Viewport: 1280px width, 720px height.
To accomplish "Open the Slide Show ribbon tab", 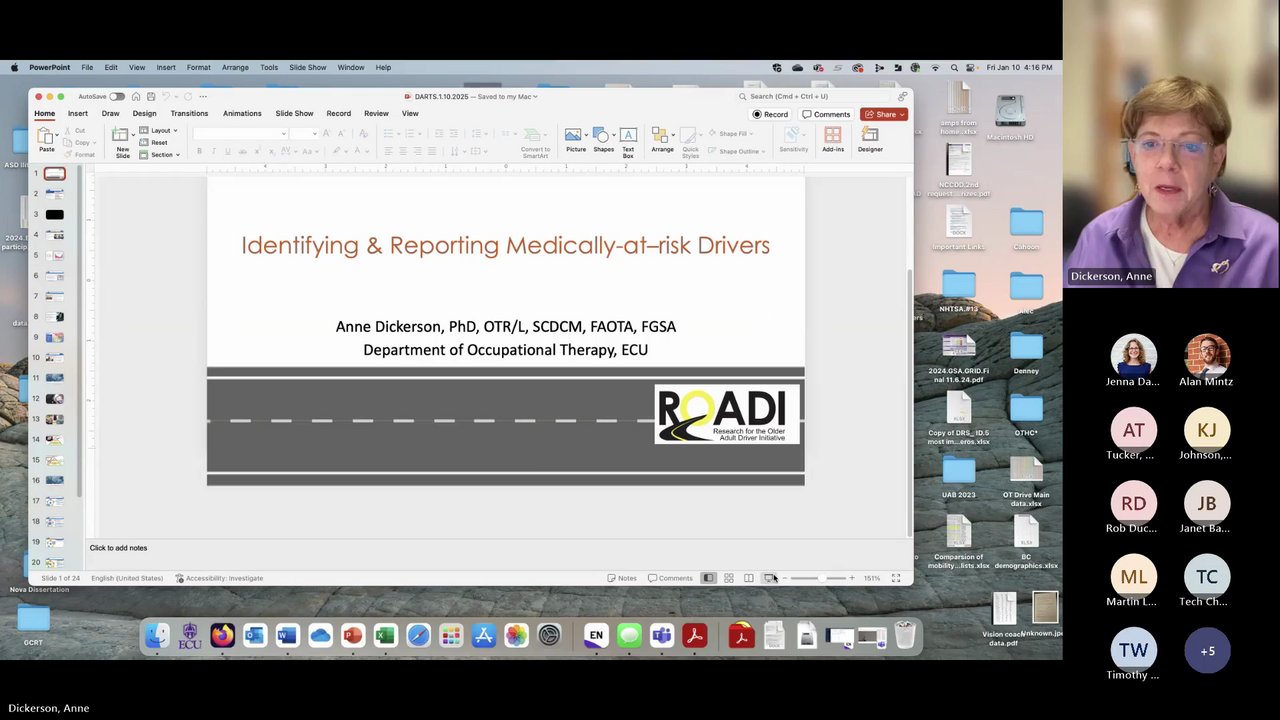I will (x=294, y=113).
